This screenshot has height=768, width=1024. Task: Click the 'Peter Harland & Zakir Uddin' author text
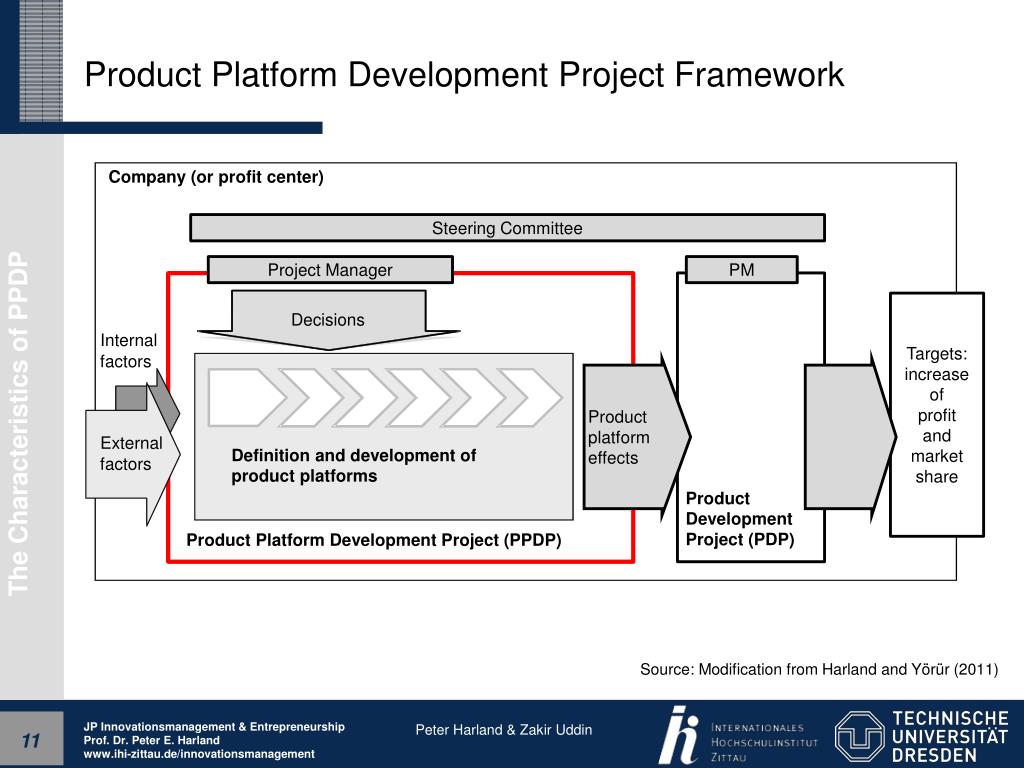pyautogui.click(x=504, y=729)
